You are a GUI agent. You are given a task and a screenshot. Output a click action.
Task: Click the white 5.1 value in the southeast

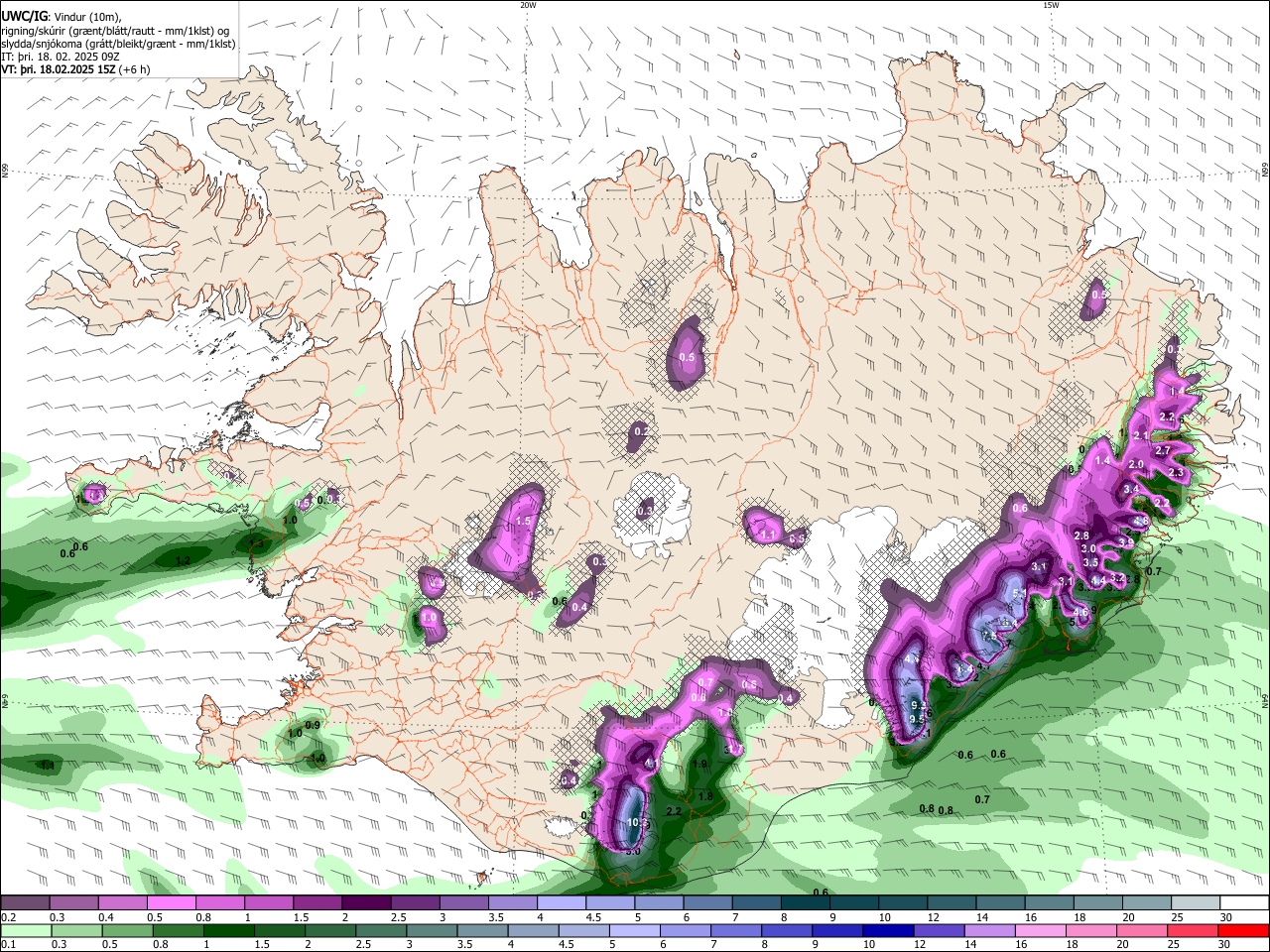(1018, 593)
